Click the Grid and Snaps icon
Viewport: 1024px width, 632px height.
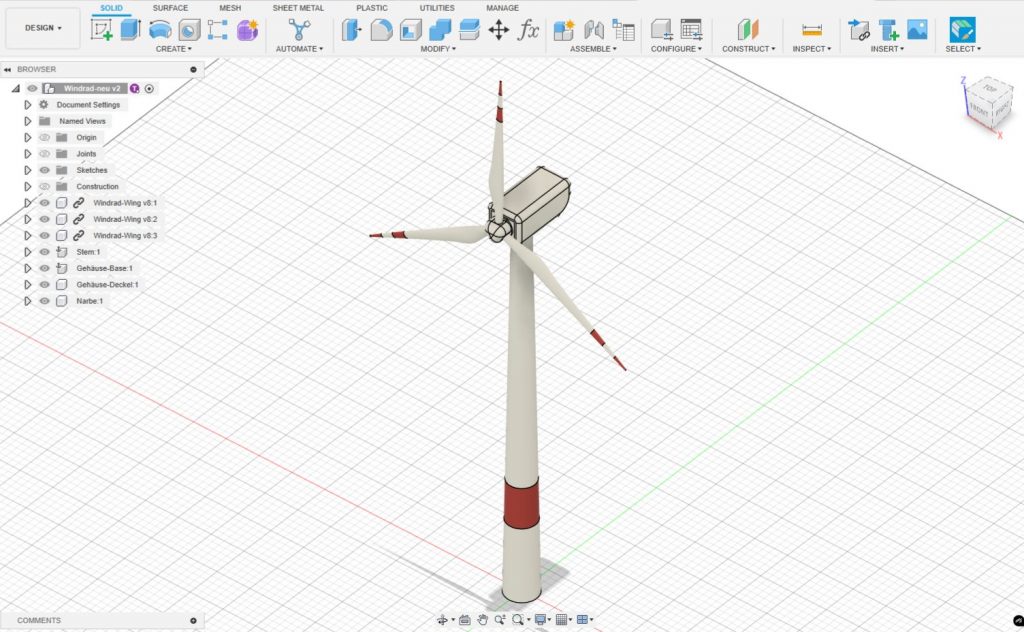(562, 620)
